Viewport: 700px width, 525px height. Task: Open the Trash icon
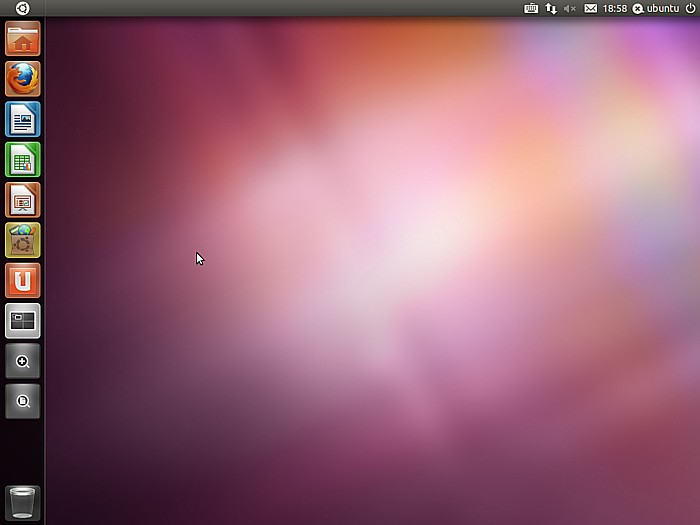[x=23, y=504]
